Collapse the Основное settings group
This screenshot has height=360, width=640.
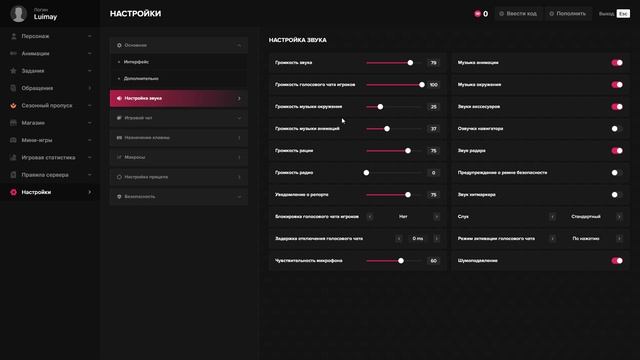(179, 45)
